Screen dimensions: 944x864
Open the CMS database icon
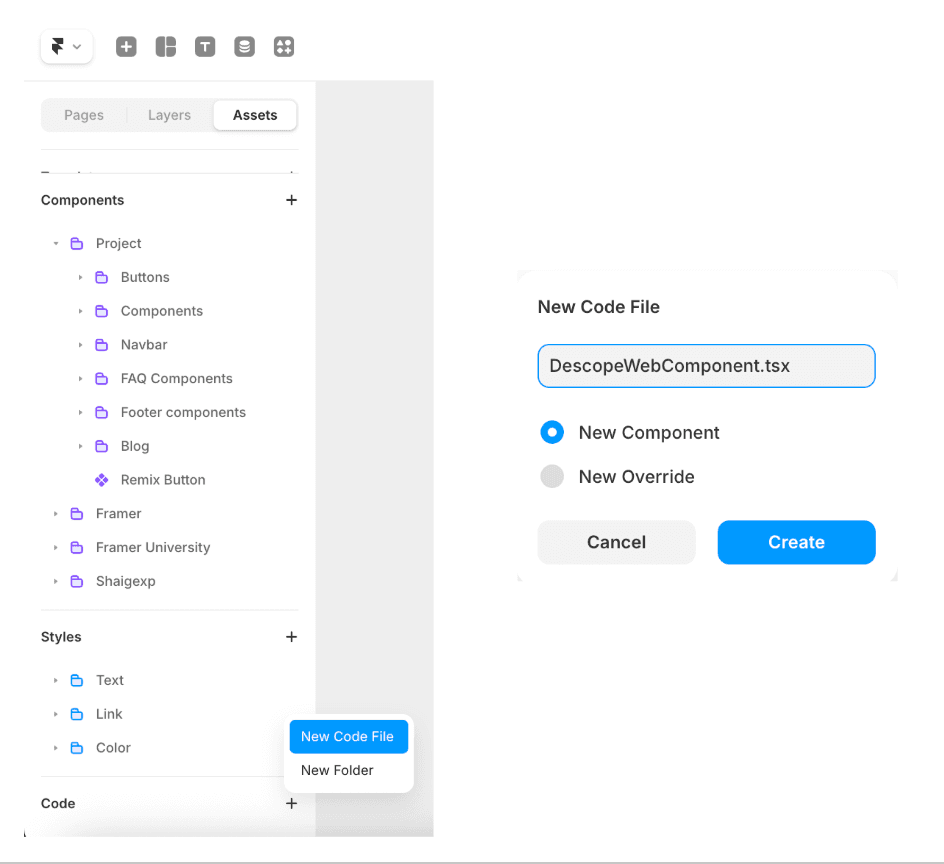coord(244,46)
